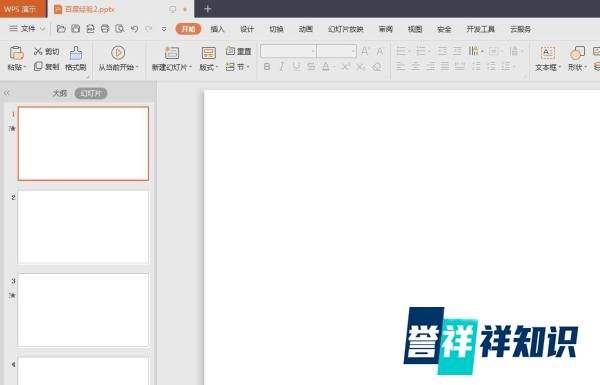600x385 pixels.
Task: Select the 幻灯片 Slides panel tab
Action: point(91,93)
